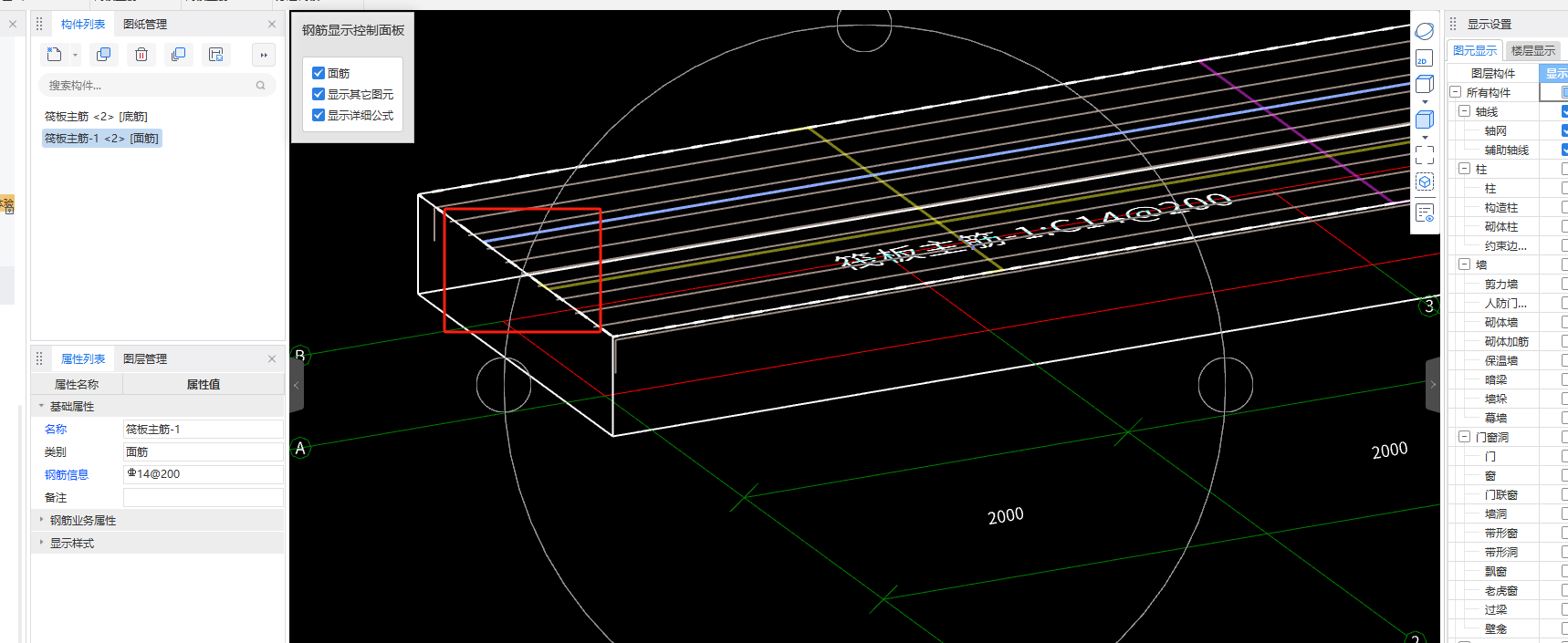Open the new component dropdown arrow
This screenshot has width=1568, height=643.
pos(75,56)
